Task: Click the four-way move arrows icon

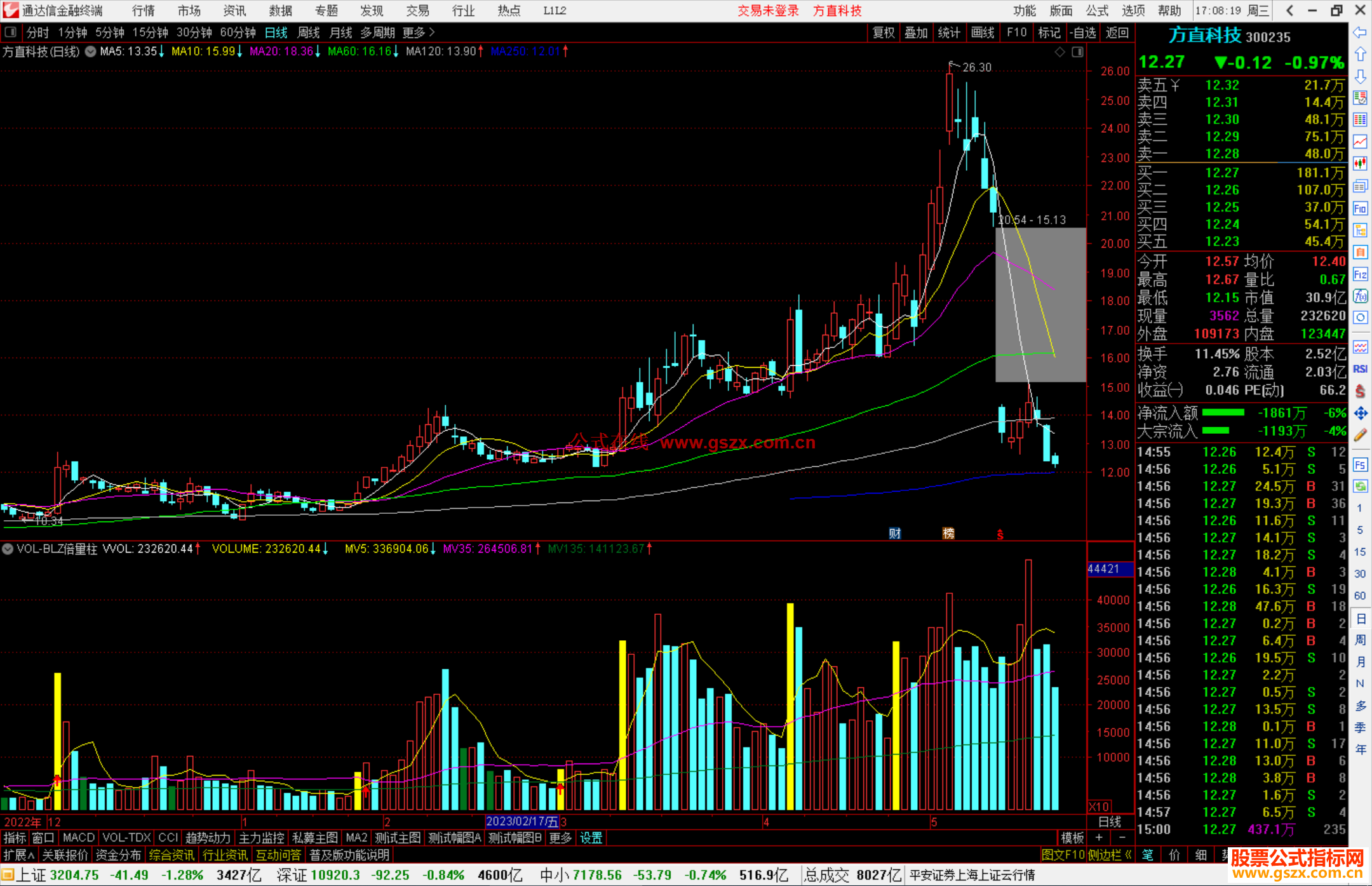Action: [1360, 413]
